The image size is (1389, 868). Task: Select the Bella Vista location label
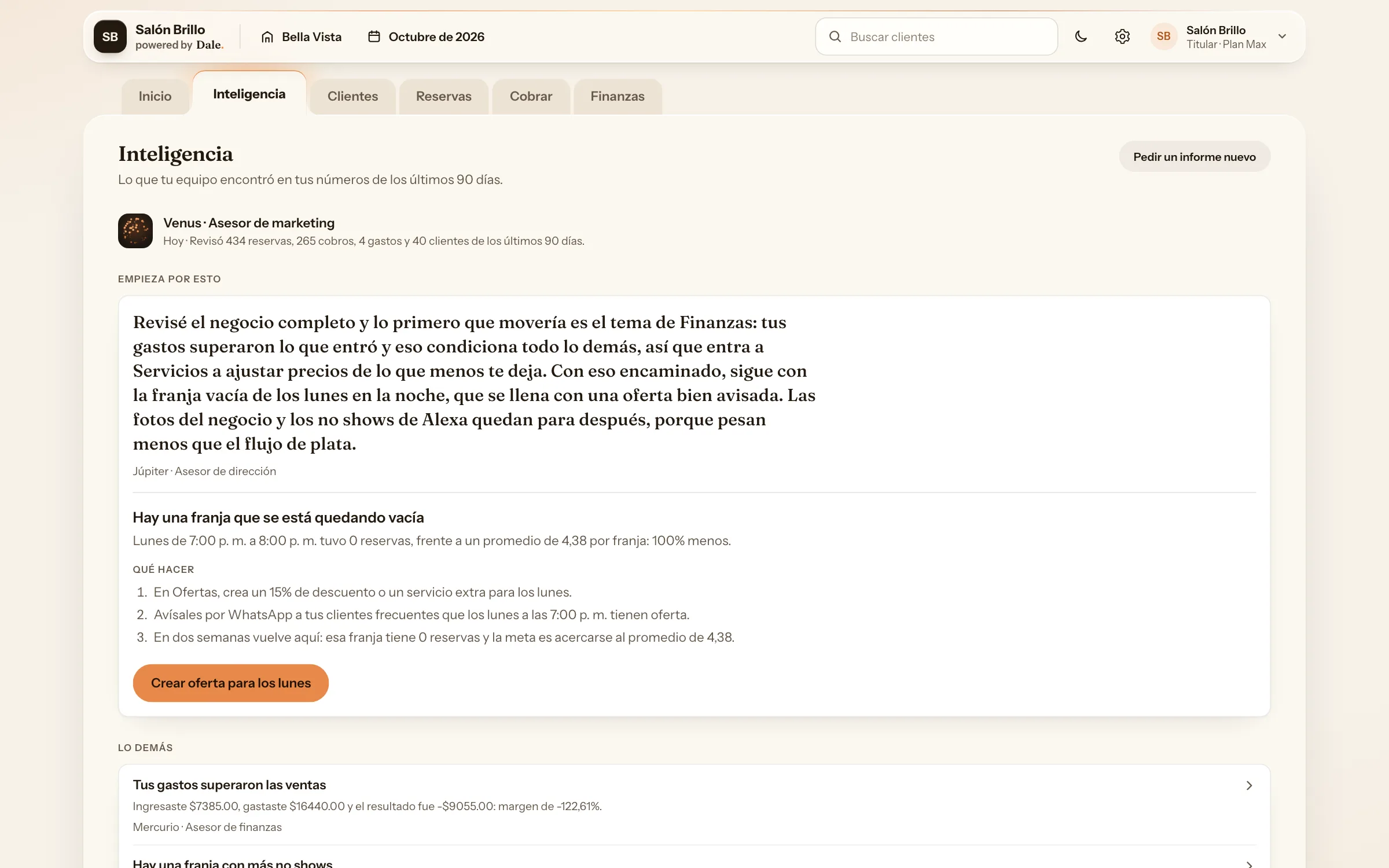[311, 37]
